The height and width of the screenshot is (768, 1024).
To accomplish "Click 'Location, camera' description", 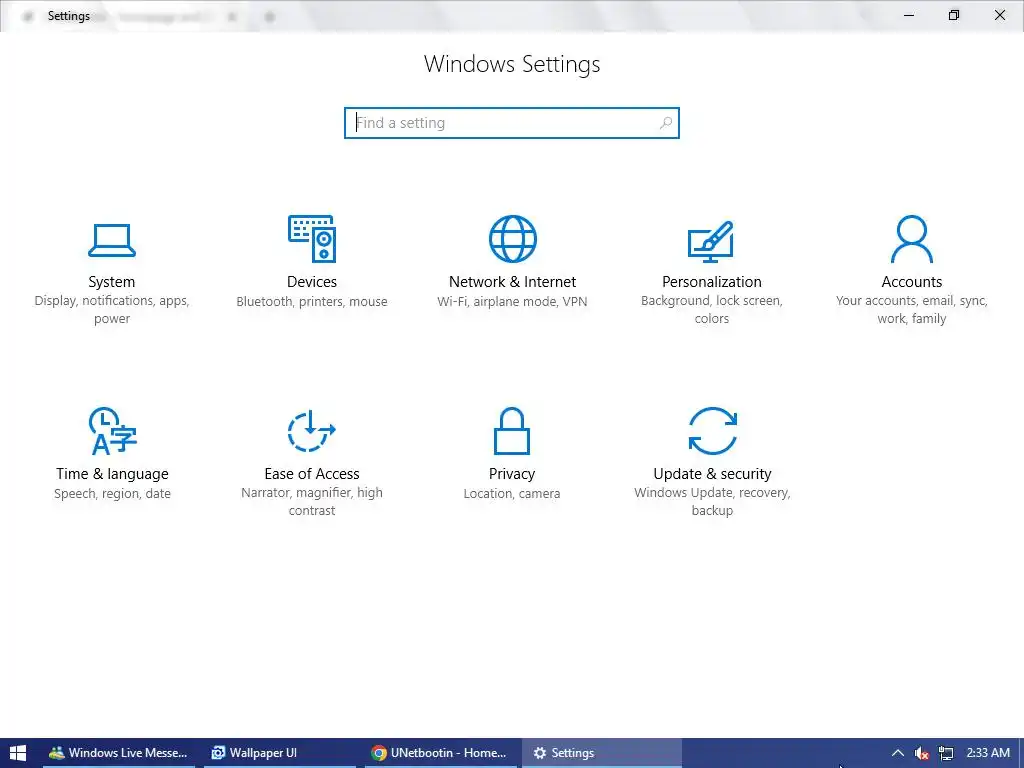I will pos(512,493).
